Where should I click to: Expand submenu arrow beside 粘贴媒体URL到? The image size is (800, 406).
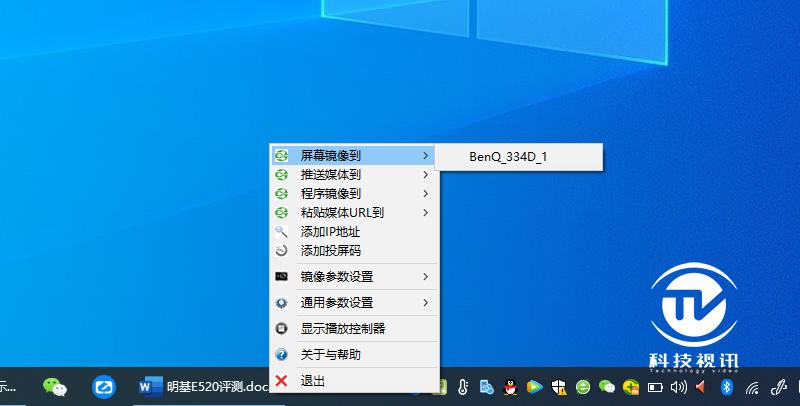click(x=426, y=213)
